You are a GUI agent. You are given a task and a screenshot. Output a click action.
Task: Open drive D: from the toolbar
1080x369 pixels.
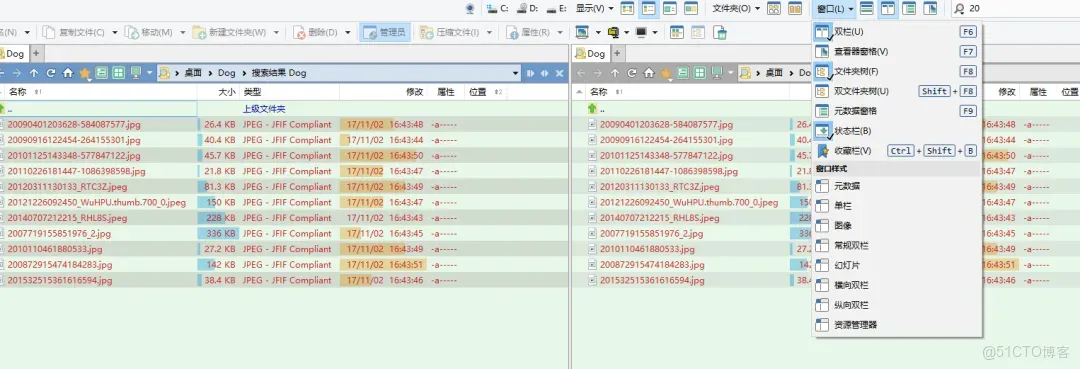(527, 8)
